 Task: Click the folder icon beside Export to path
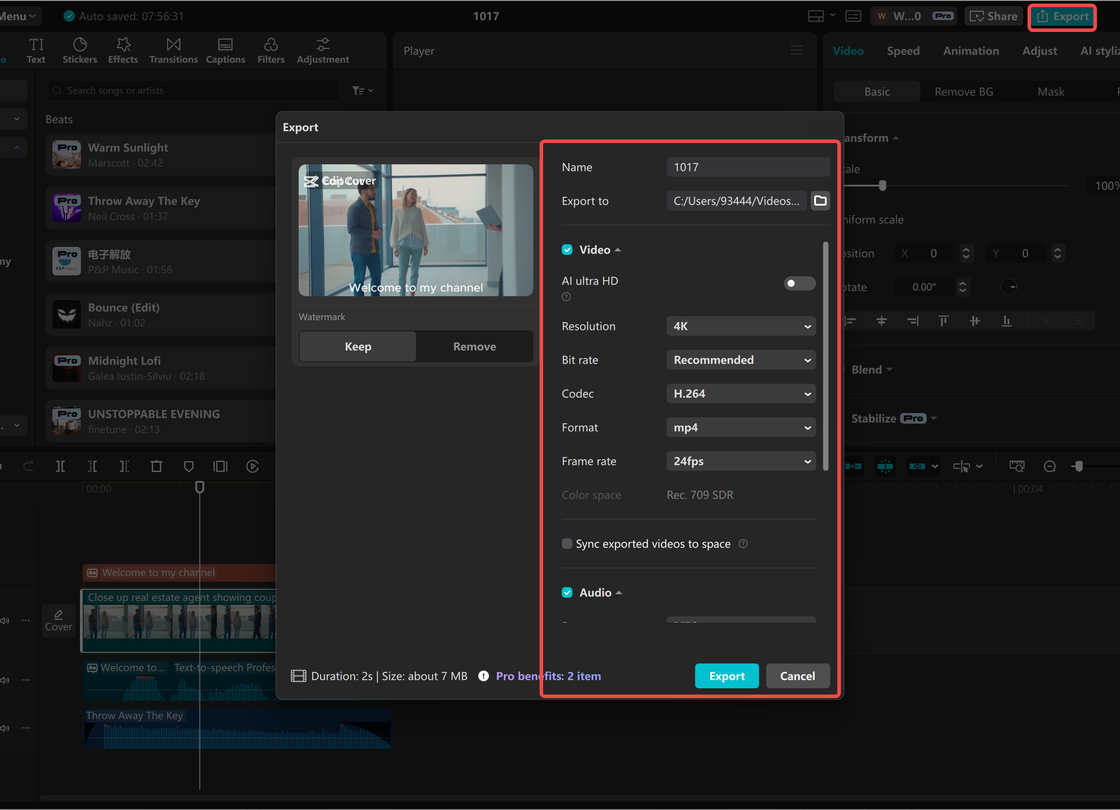(820, 201)
